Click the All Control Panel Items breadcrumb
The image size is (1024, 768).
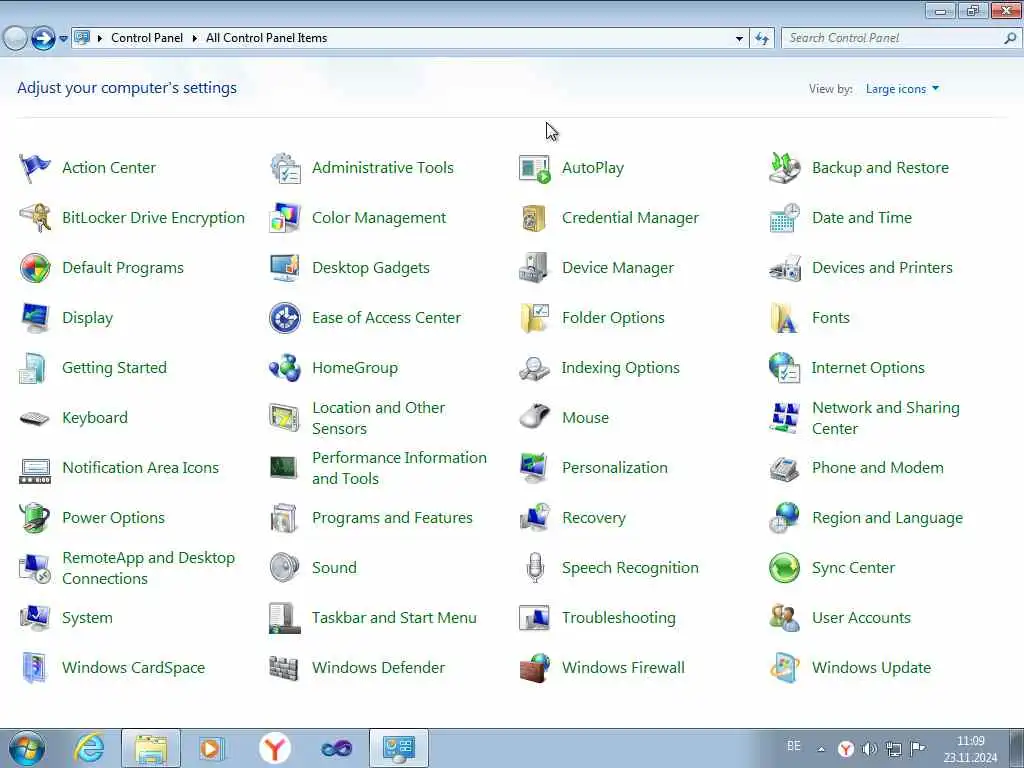(266, 38)
